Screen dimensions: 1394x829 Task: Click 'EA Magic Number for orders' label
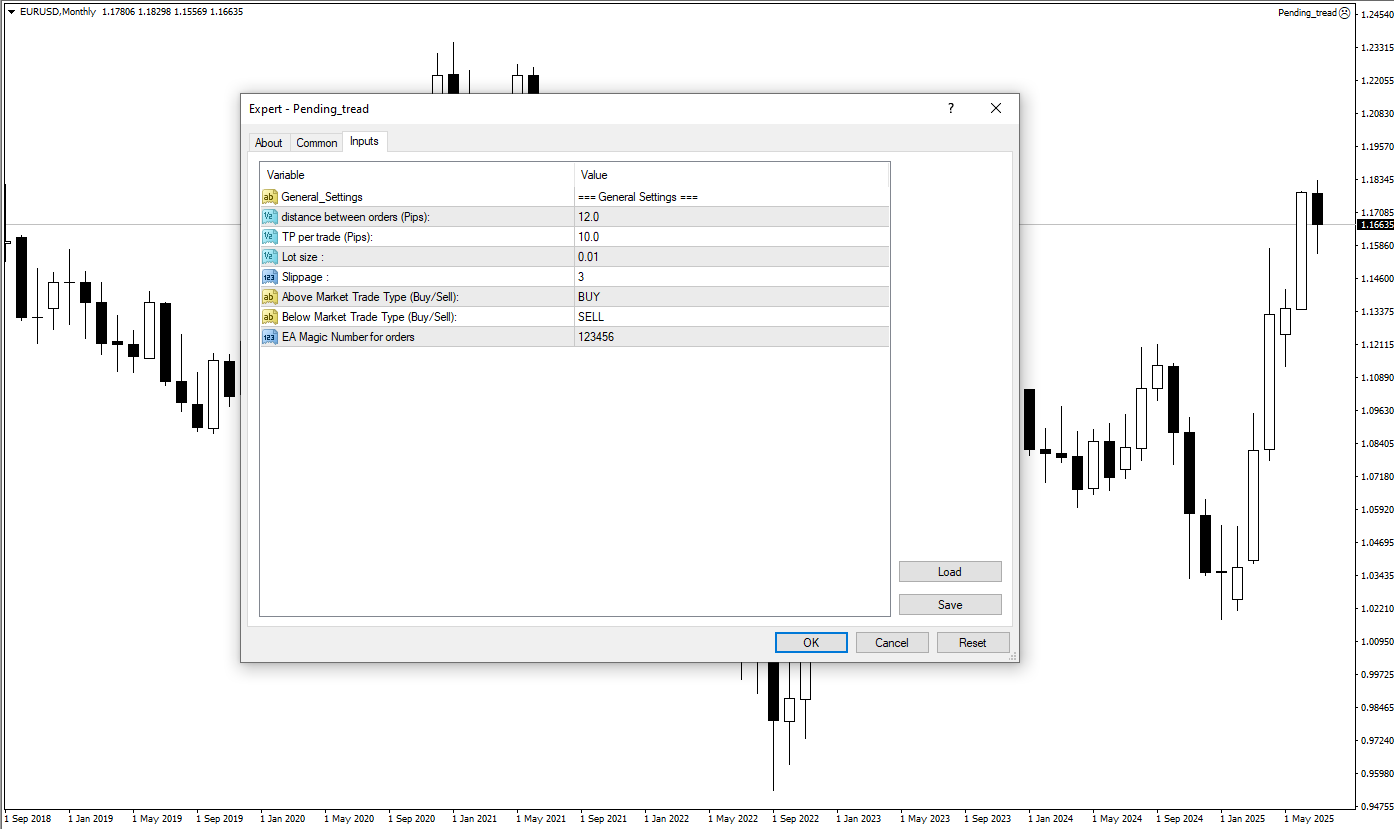click(x=348, y=337)
